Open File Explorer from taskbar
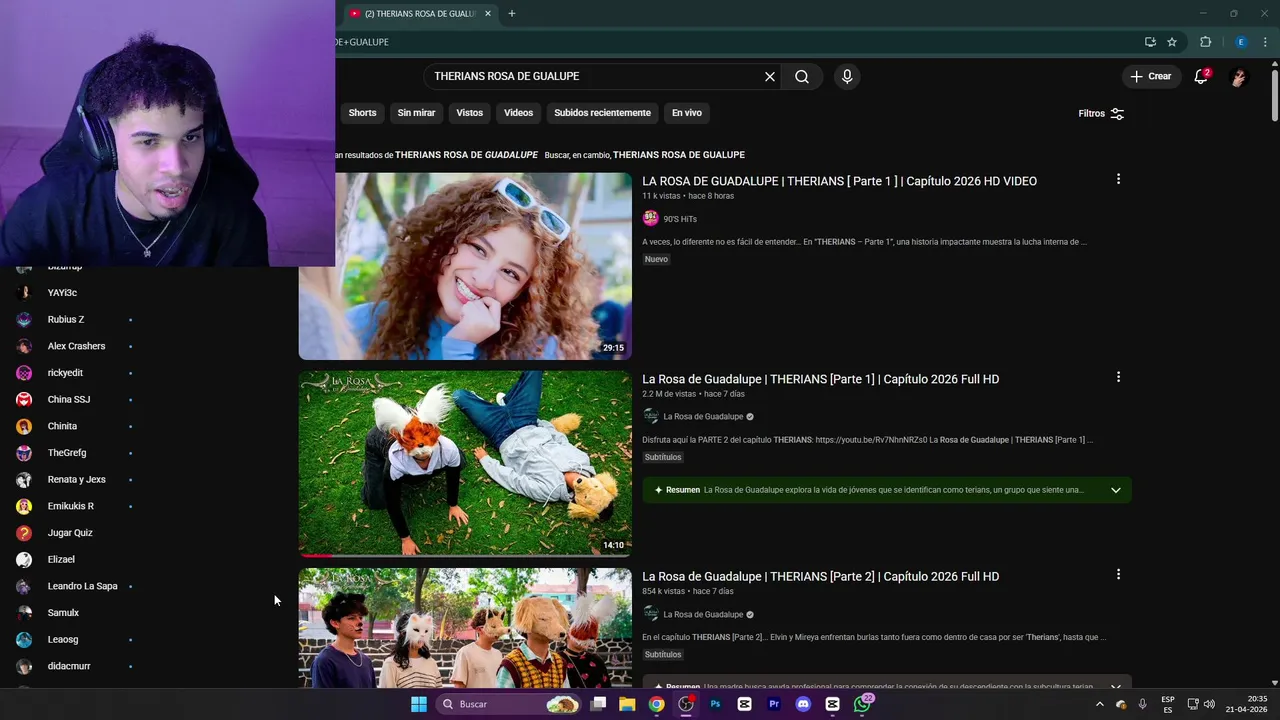The width and height of the screenshot is (1280, 720). (x=627, y=704)
